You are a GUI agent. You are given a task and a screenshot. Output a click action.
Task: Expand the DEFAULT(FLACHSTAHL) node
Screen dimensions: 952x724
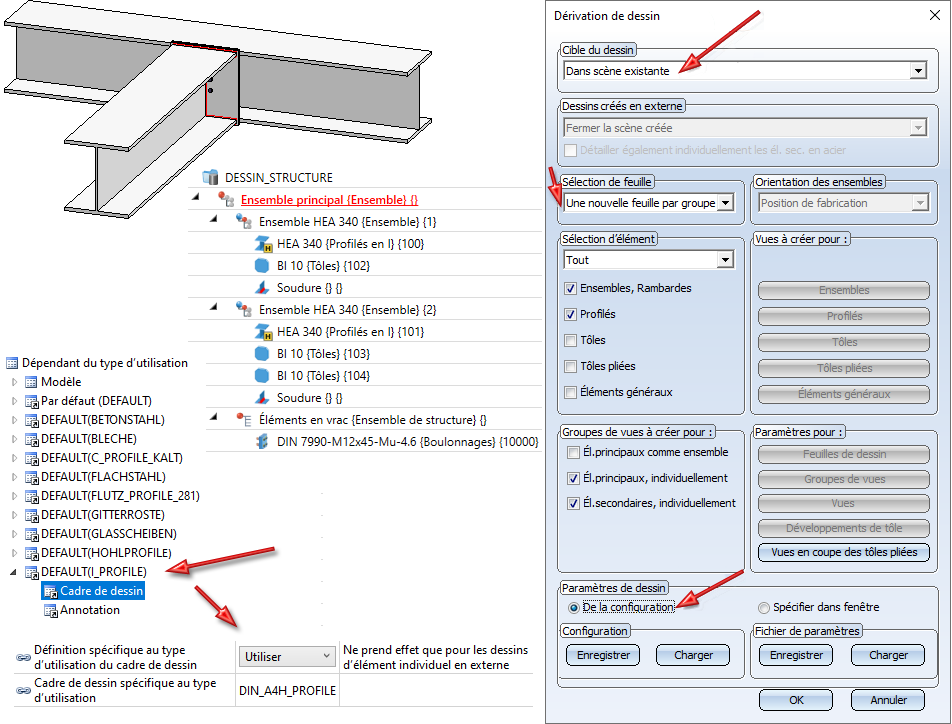point(15,477)
